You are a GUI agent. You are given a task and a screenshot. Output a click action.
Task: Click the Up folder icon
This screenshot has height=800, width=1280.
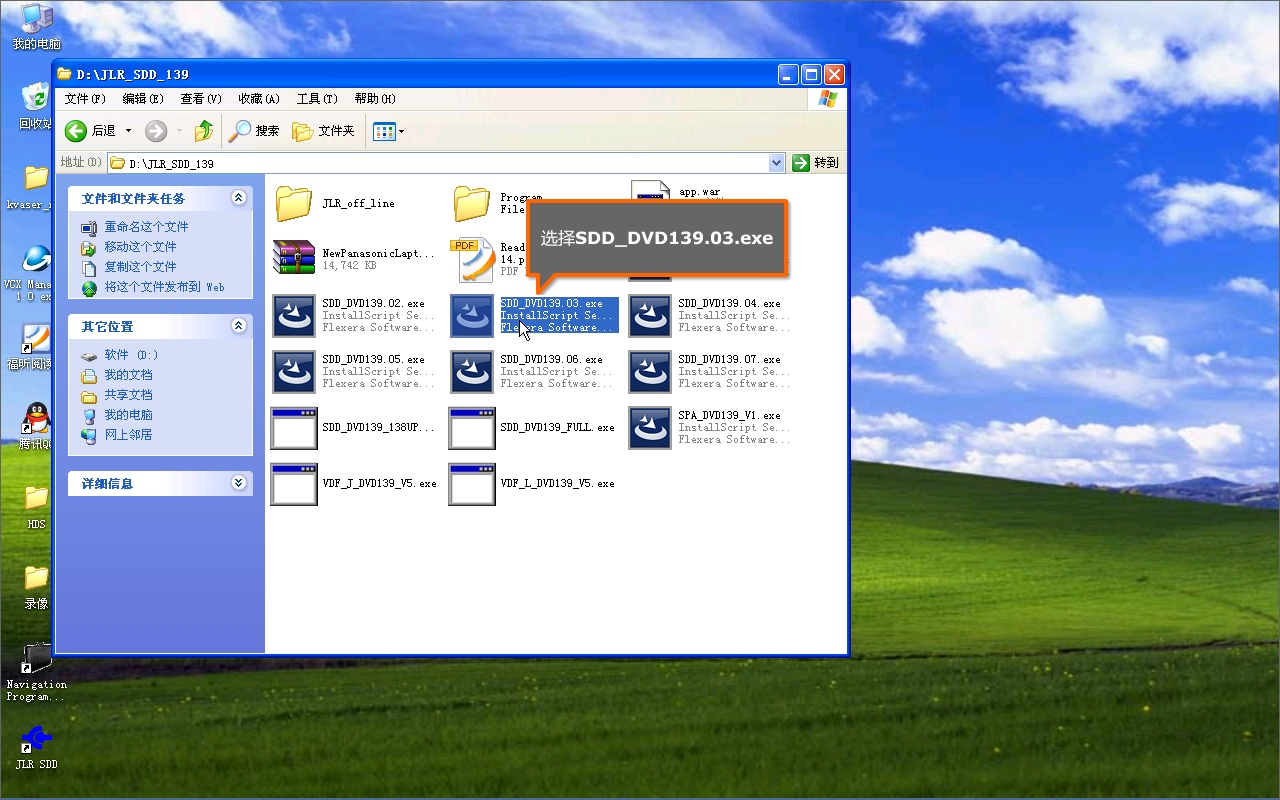[204, 131]
